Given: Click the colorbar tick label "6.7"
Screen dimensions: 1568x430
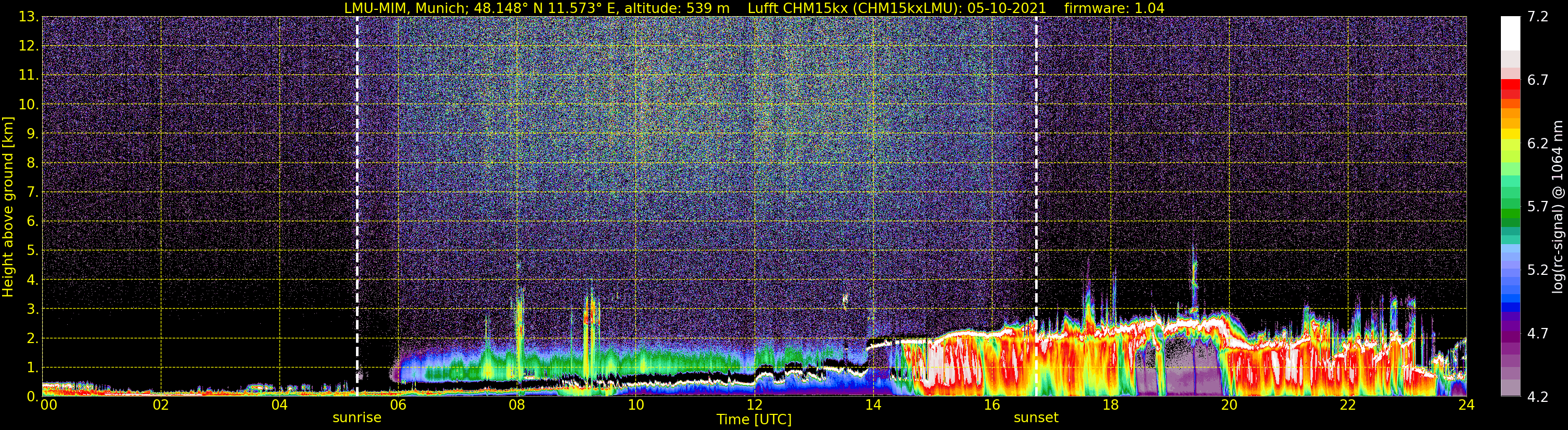Looking at the screenshot, I should tap(1538, 80).
